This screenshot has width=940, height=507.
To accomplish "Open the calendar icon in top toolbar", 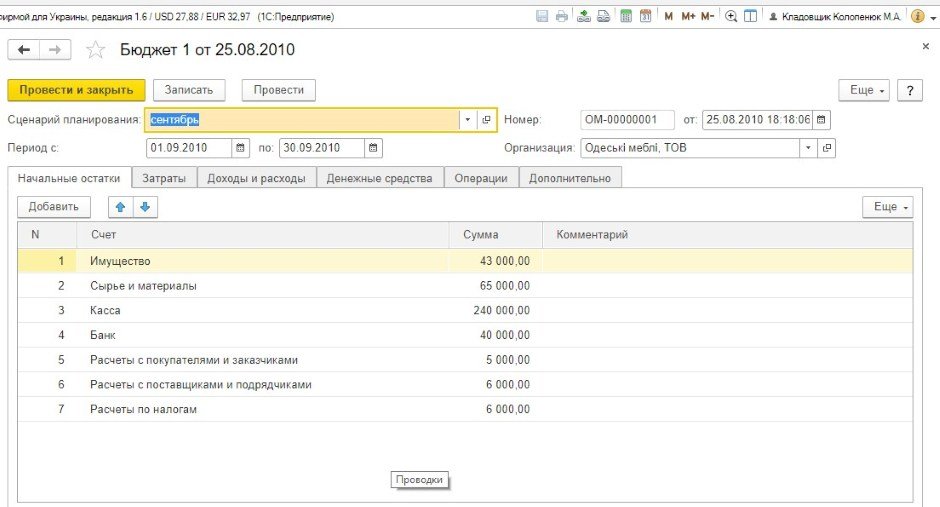I will [646, 17].
